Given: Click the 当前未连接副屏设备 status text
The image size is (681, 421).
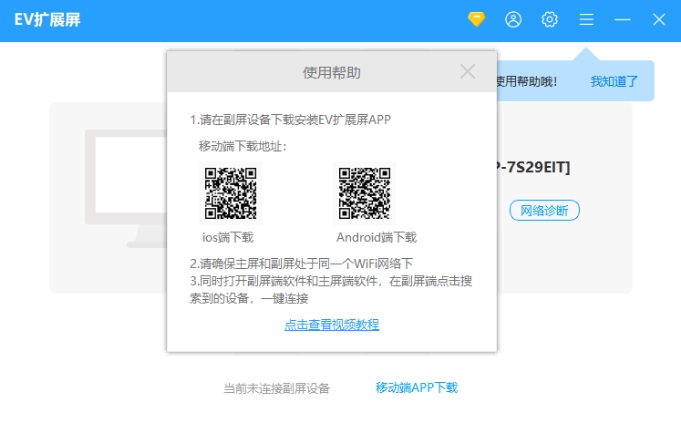Looking at the screenshot, I should [277, 388].
